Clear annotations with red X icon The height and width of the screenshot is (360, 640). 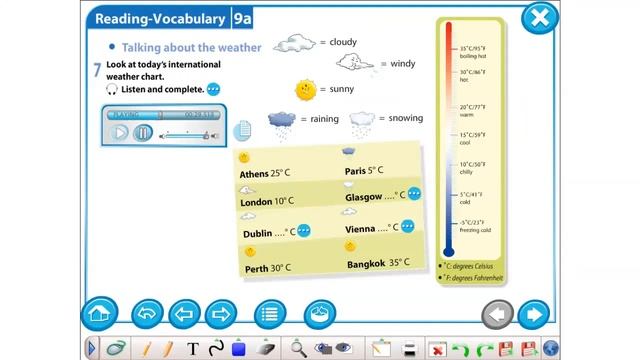[x=437, y=349]
